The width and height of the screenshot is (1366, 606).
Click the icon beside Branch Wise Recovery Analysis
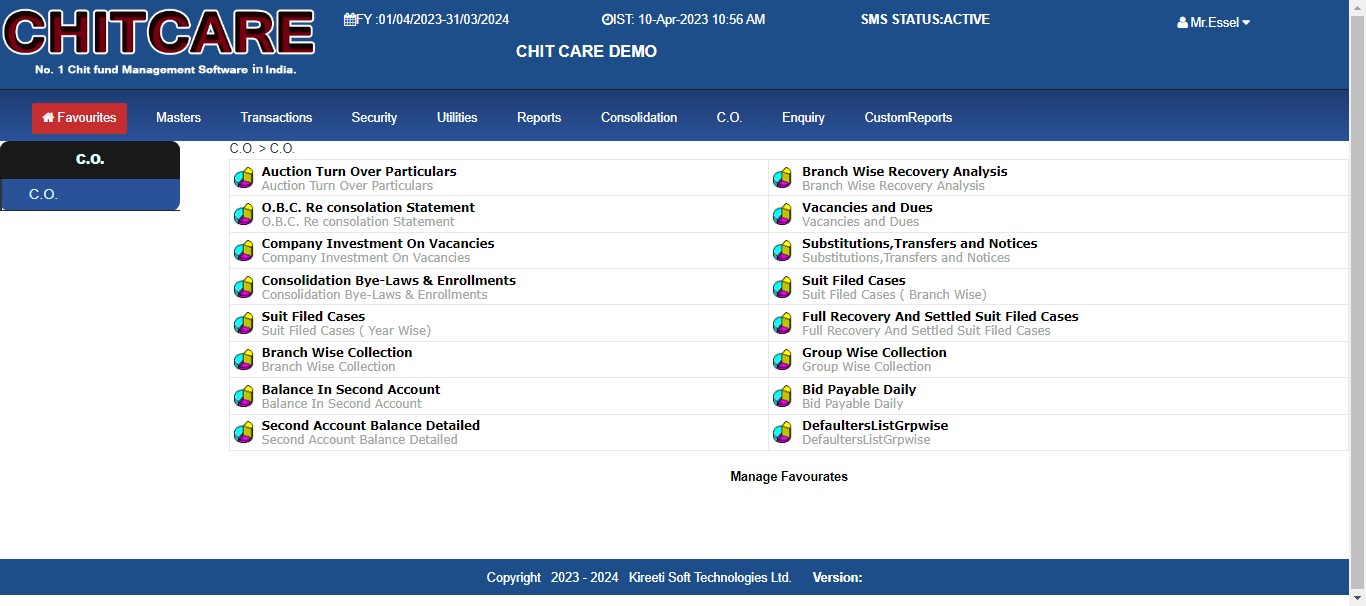(x=782, y=178)
